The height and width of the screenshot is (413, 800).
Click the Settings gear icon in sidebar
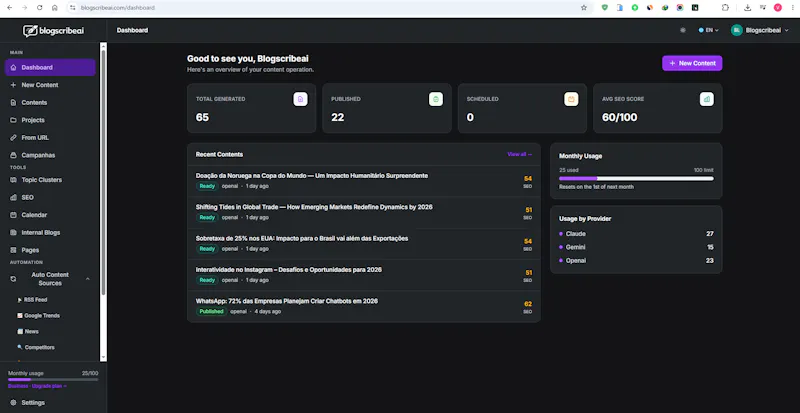13,402
